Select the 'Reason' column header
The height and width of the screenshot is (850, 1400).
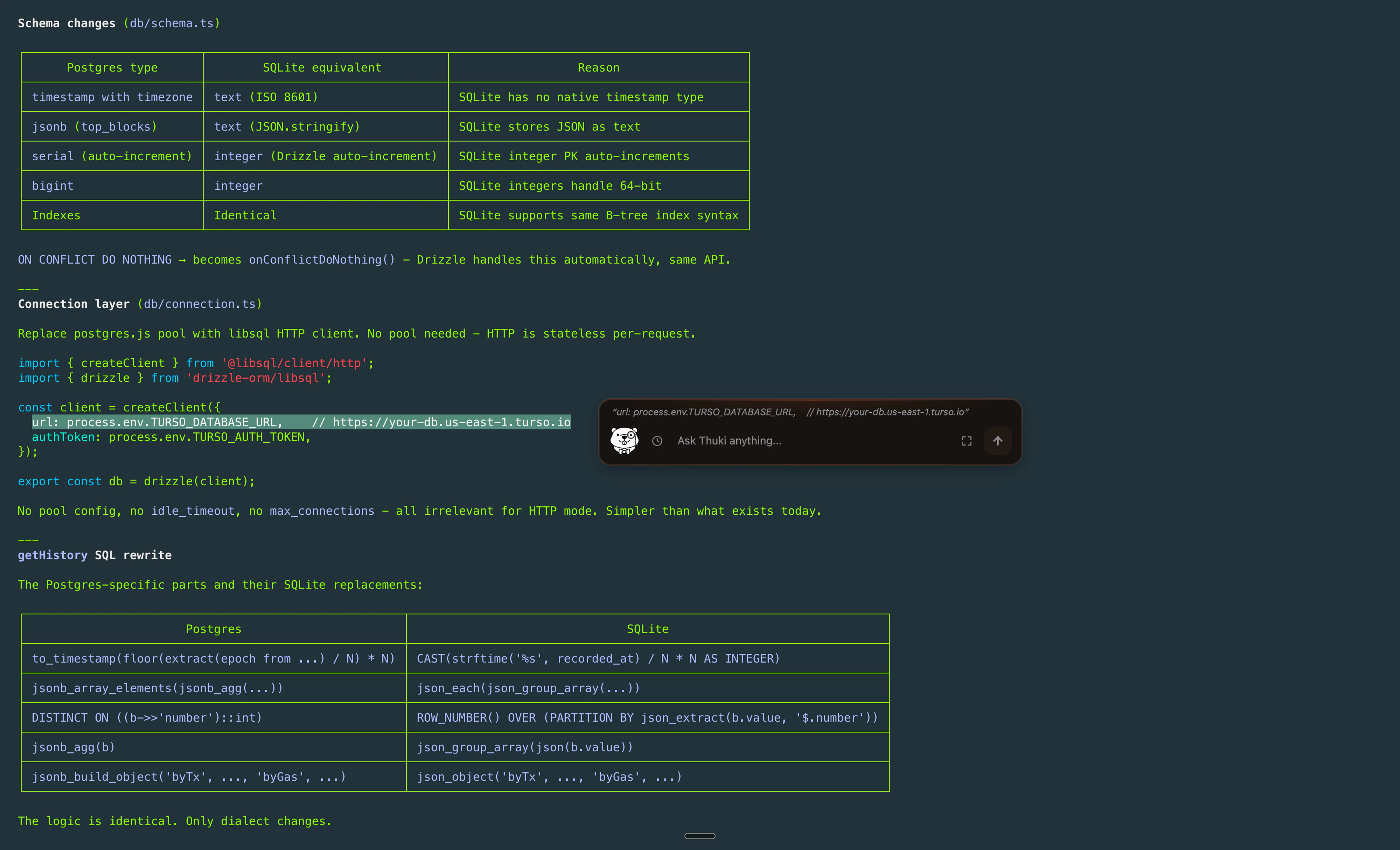(598, 67)
